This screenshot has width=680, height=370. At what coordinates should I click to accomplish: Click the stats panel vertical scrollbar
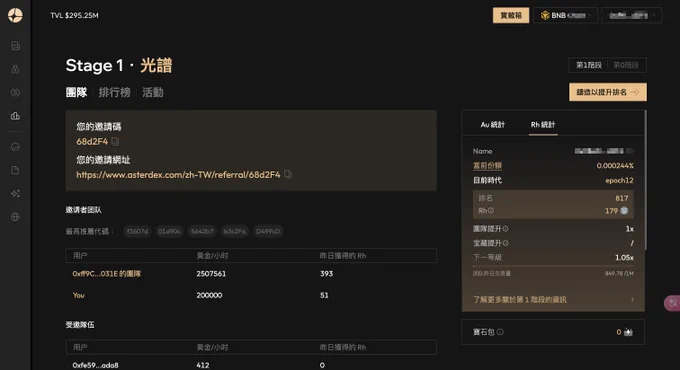pos(646,180)
